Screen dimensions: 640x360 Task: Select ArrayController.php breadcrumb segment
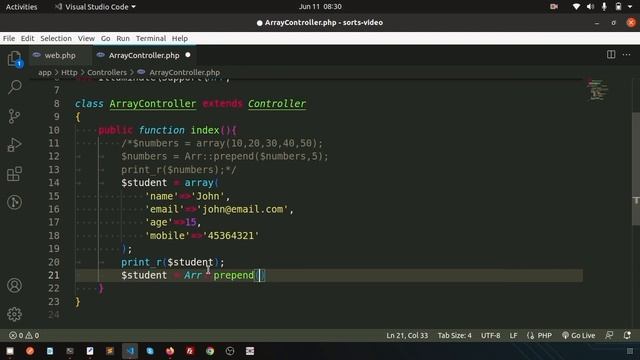tap(184, 72)
